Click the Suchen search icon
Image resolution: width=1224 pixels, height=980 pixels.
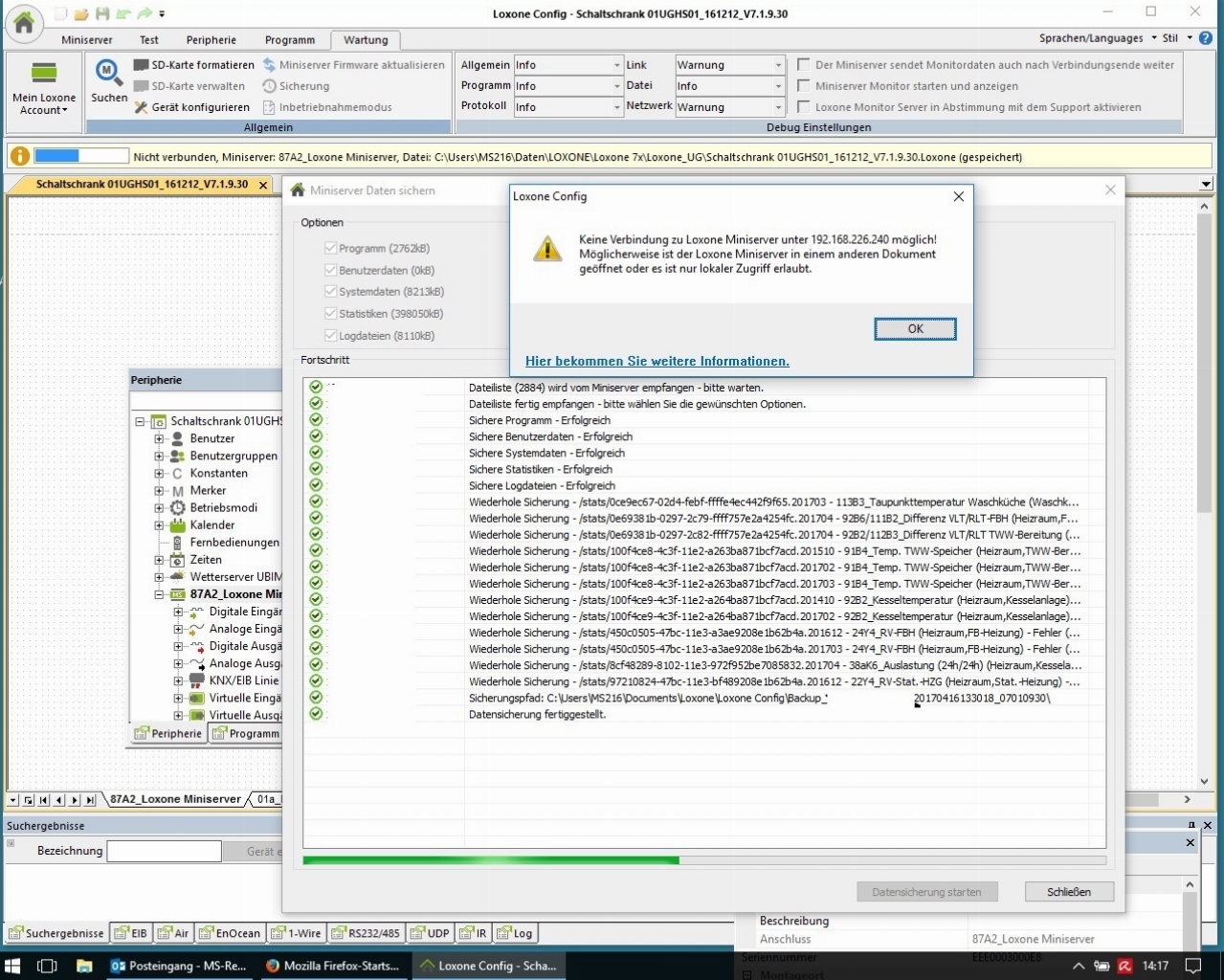[108, 80]
